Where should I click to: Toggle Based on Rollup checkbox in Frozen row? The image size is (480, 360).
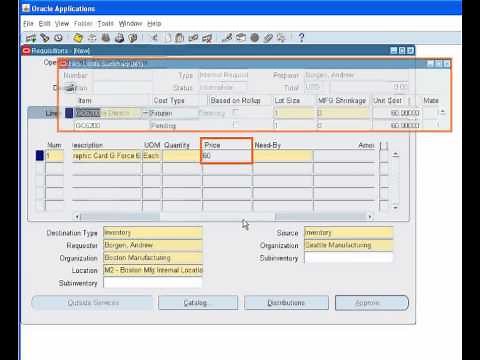coord(236,113)
